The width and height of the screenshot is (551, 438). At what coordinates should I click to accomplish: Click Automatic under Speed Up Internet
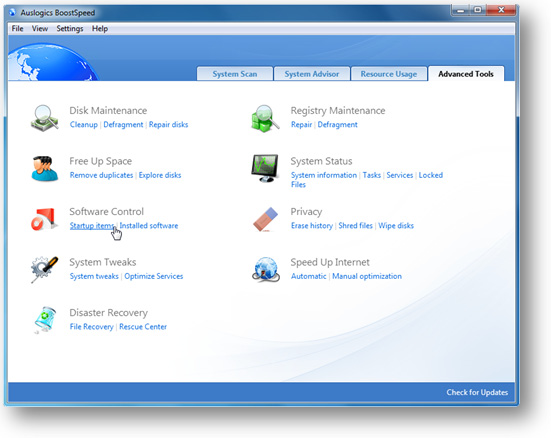coord(309,276)
